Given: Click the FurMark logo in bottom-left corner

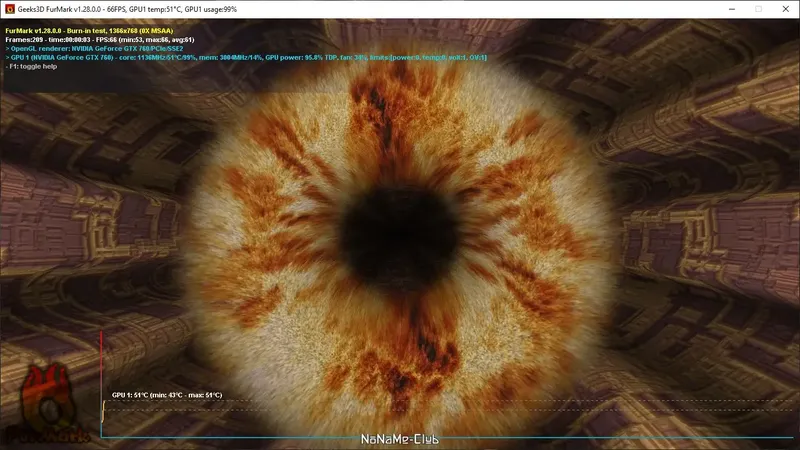Looking at the screenshot, I should [x=48, y=404].
